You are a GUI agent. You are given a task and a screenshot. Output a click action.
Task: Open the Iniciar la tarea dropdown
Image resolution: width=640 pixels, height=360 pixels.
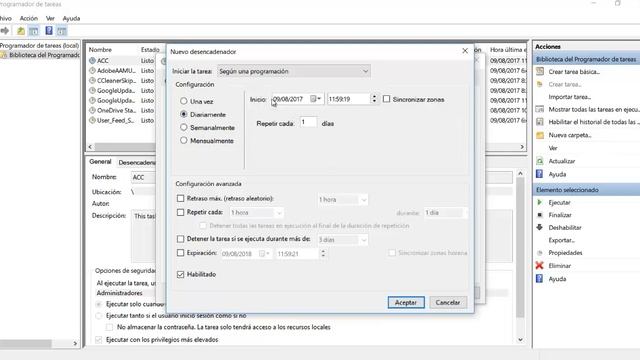pyautogui.click(x=294, y=71)
